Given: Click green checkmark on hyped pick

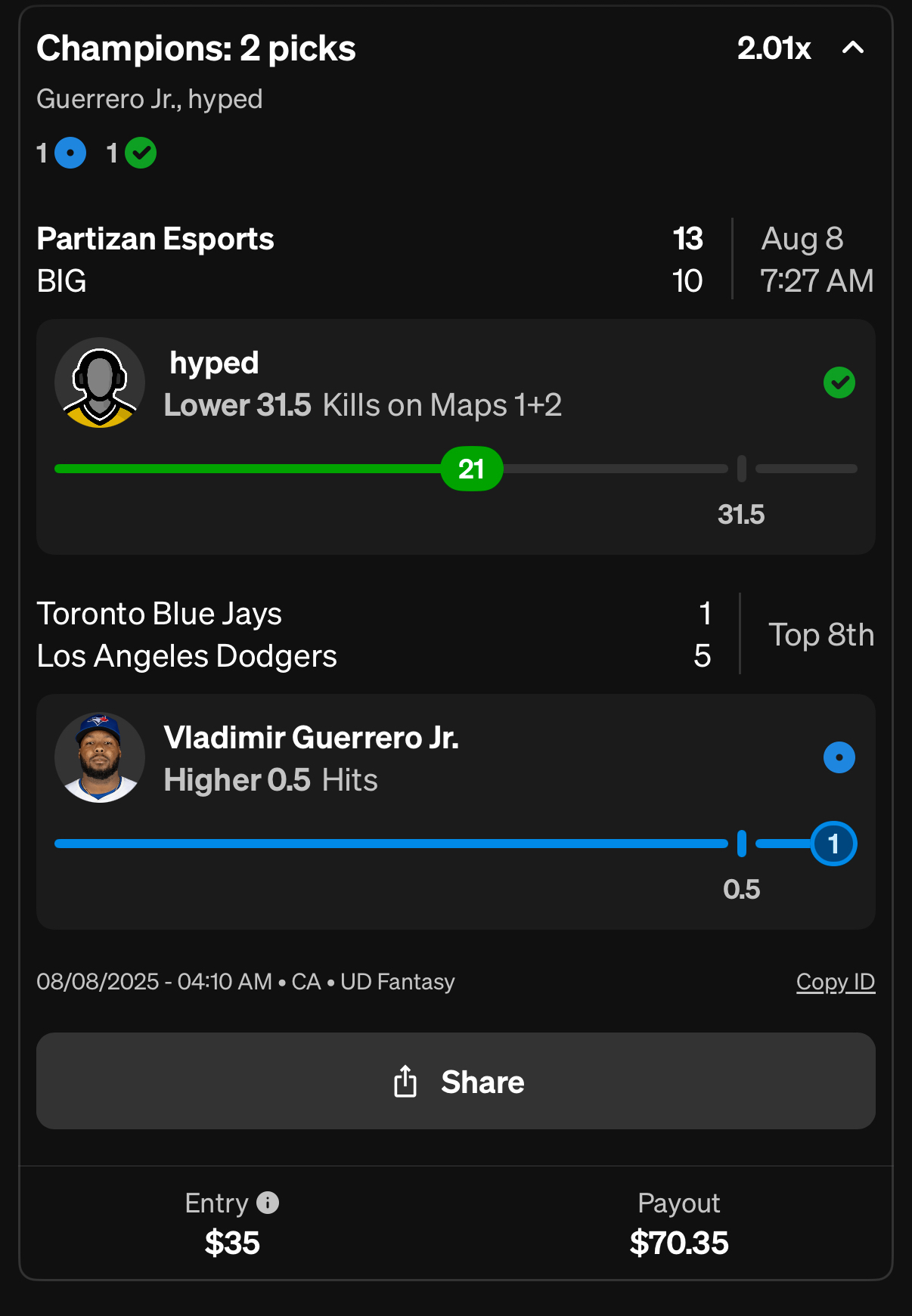Looking at the screenshot, I should 839,382.
